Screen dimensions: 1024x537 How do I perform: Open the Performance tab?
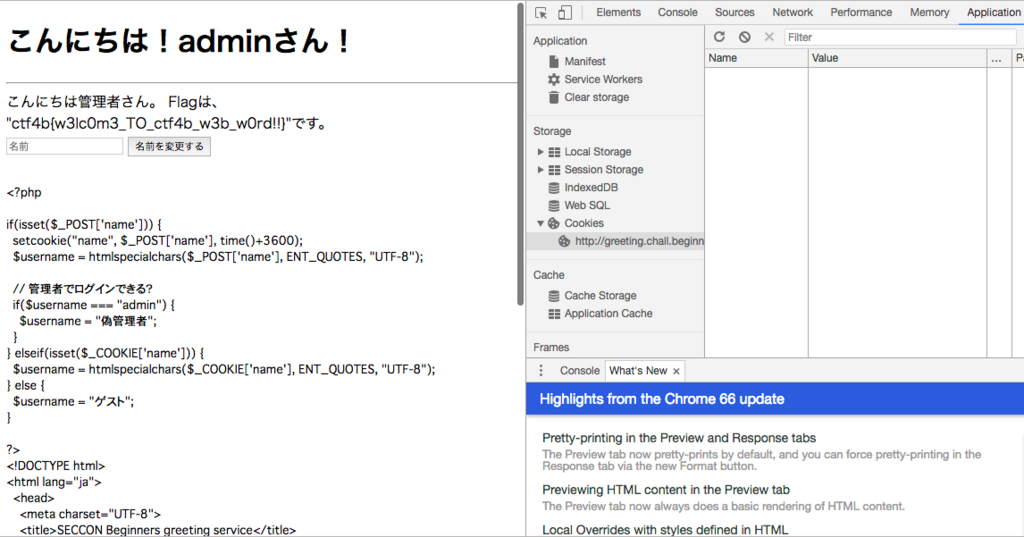tap(861, 12)
